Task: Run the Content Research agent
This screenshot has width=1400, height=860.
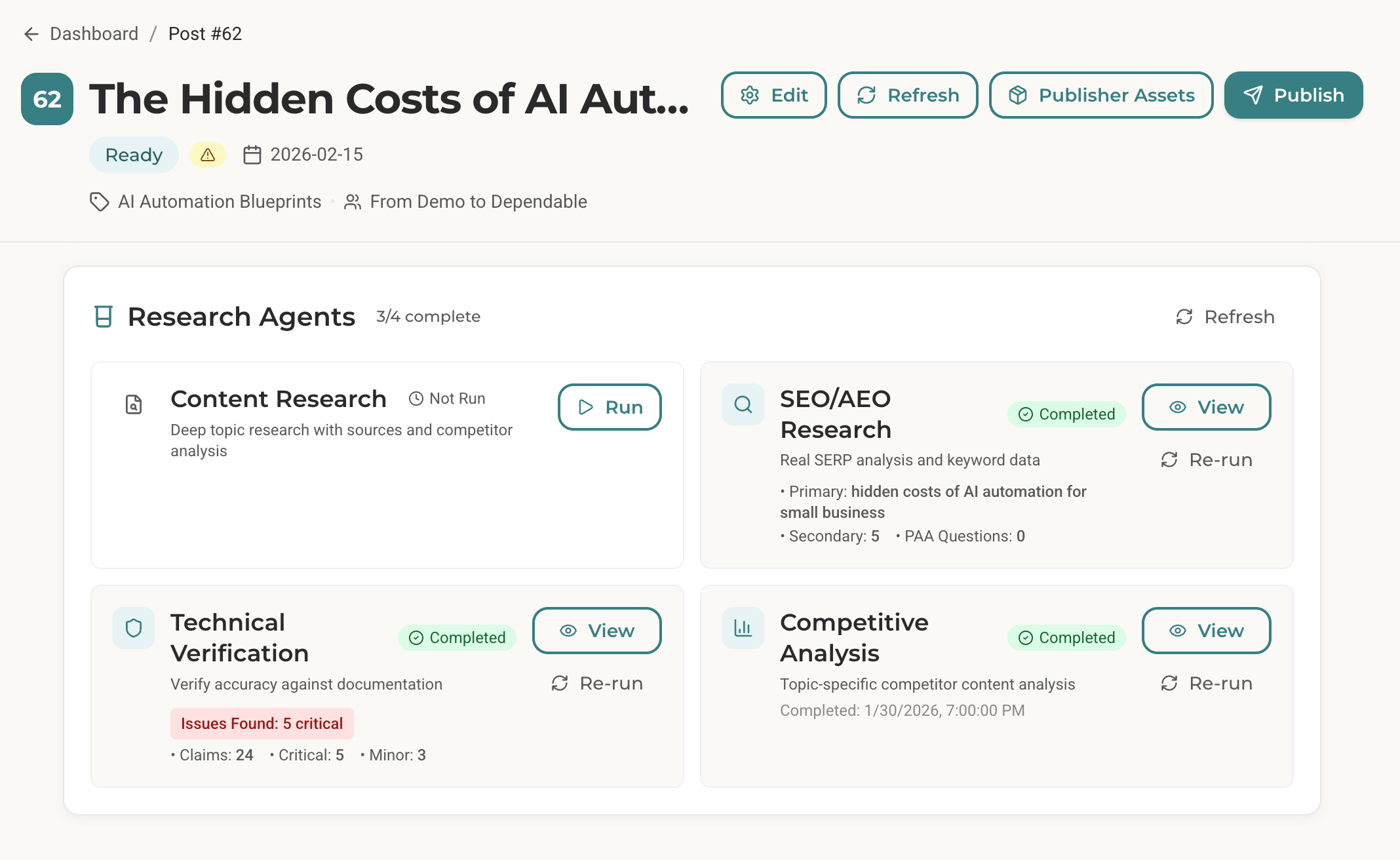Action: [x=610, y=407]
